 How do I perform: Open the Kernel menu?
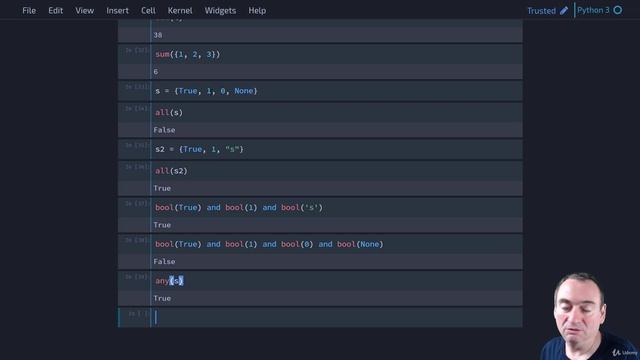tap(180, 11)
